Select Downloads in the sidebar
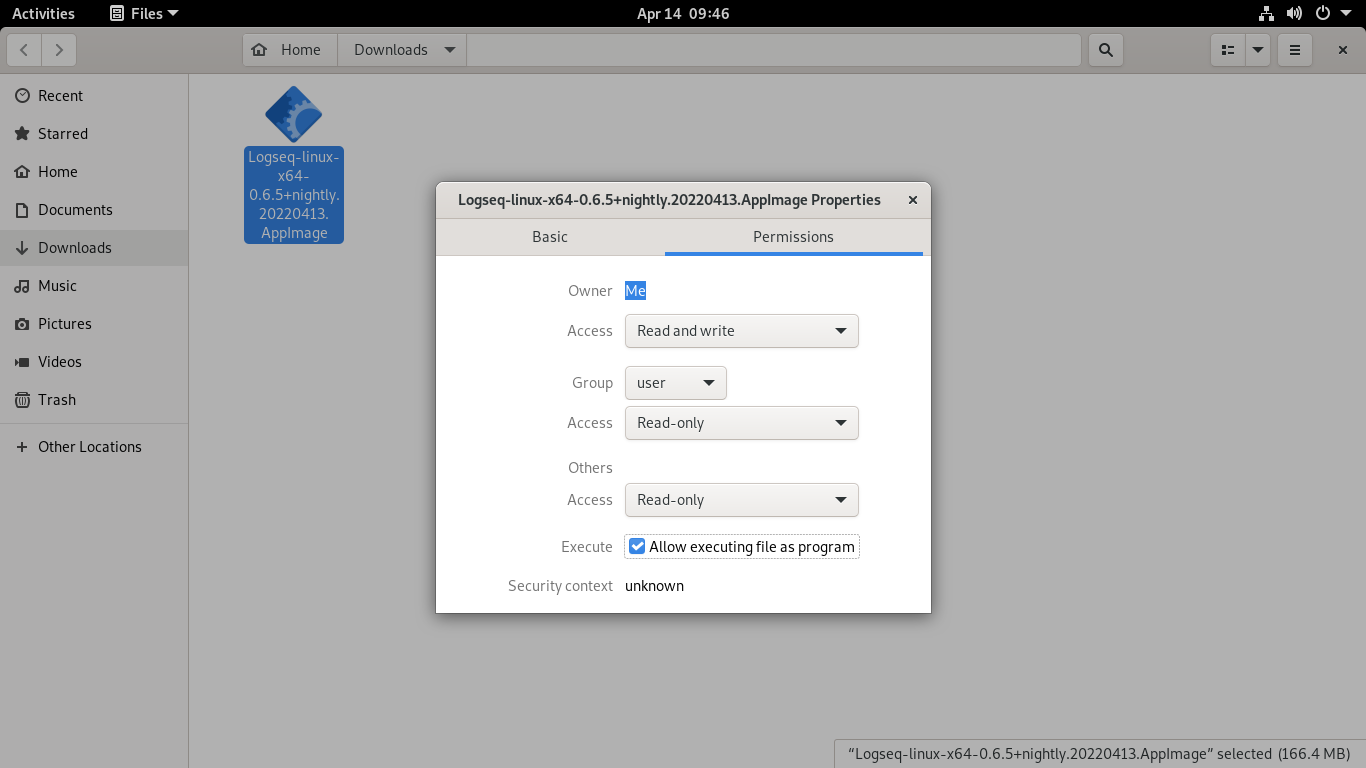This screenshot has height=768, width=1366. pyautogui.click(x=94, y=248)
